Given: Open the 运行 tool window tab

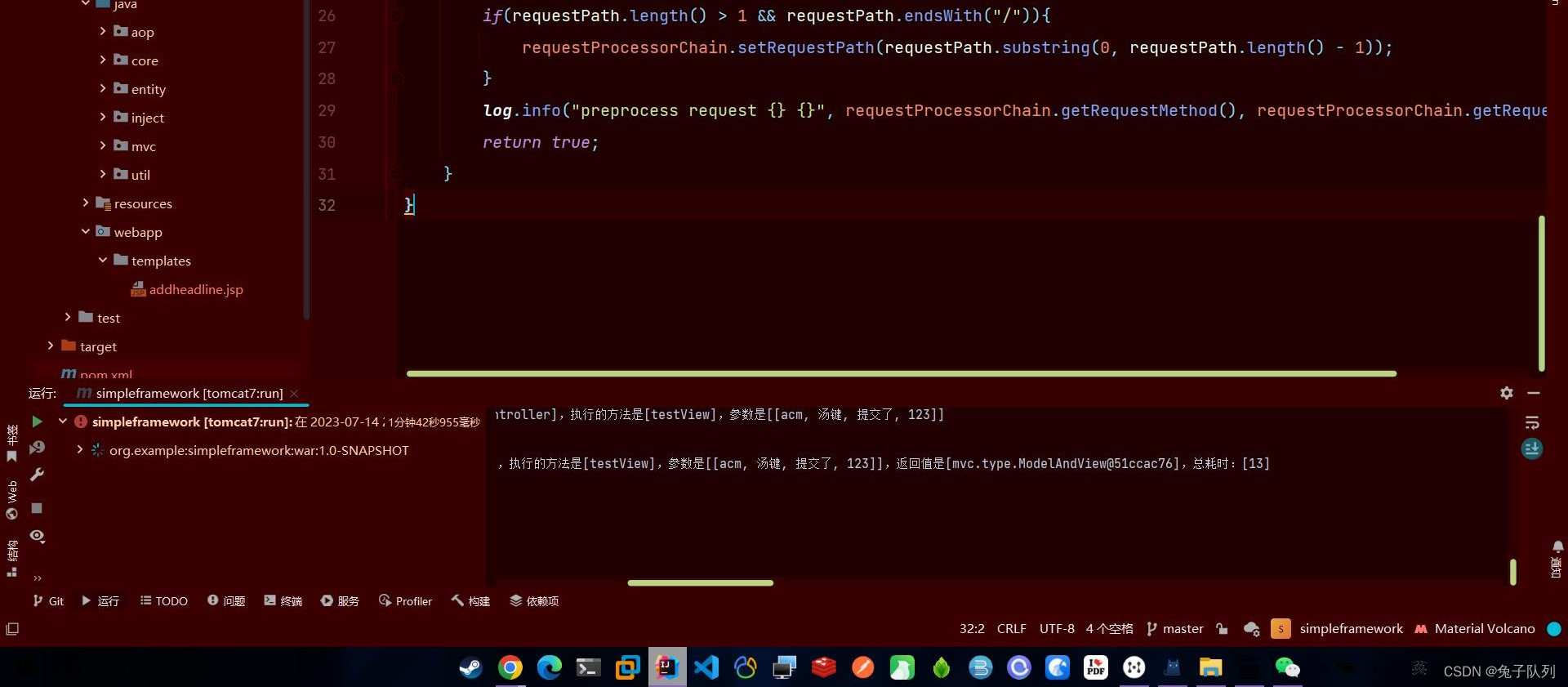Looking at the screenshot, I should (100, 600).
